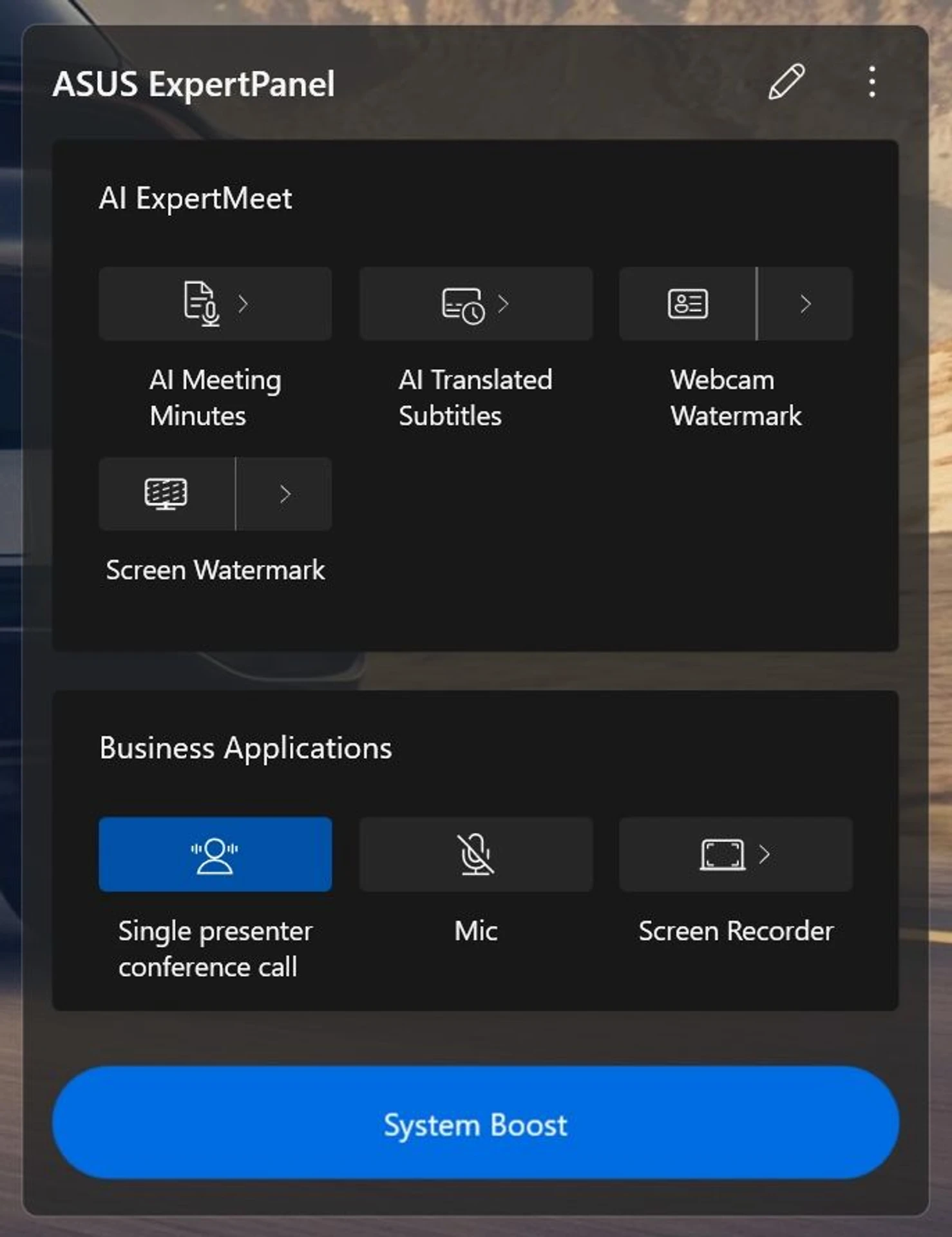Expand Webcam Watermark settings chevron
Viewport: 952px width, 1237px height.
[805, 303]
